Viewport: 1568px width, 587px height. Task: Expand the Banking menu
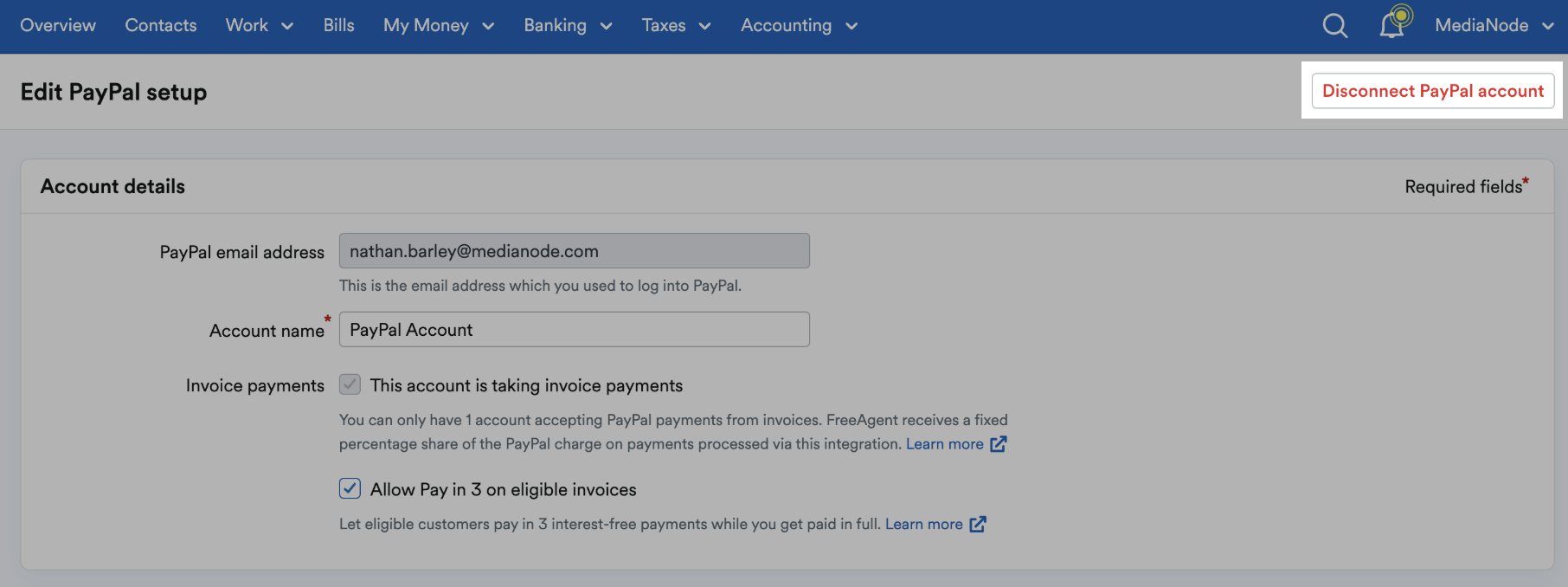tap(568, 26)
